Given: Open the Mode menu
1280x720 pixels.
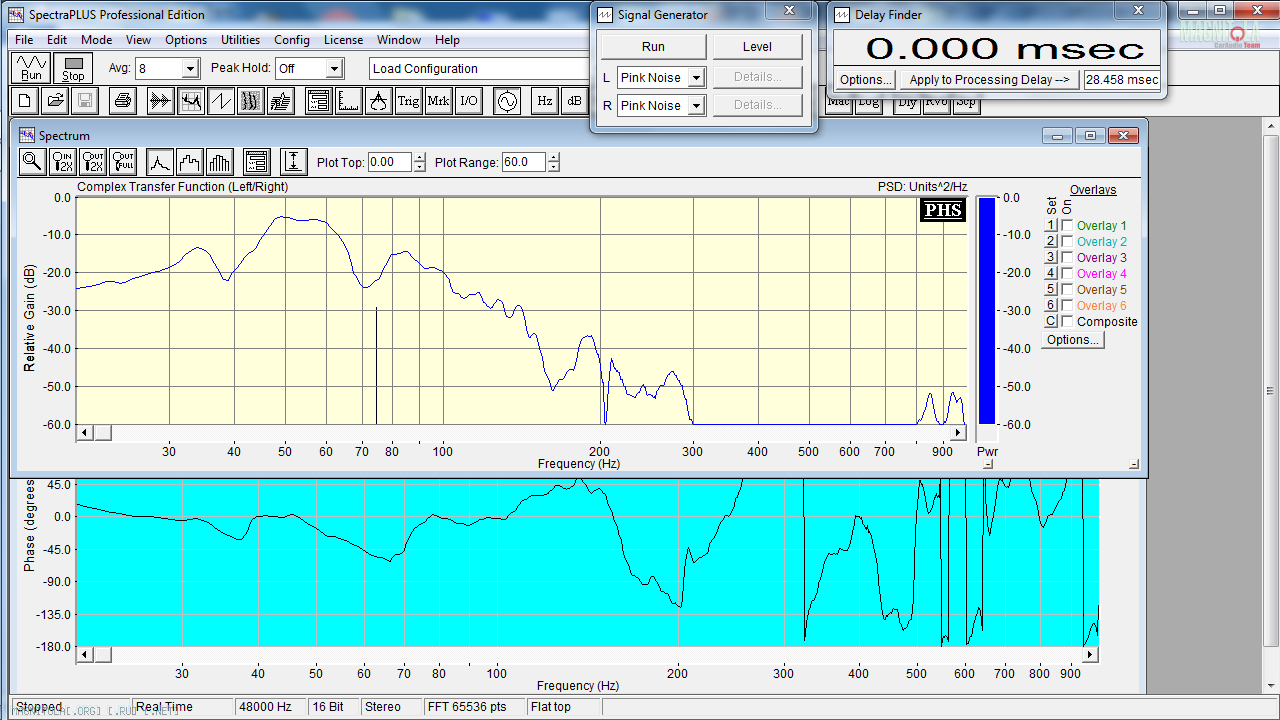Looking at the screenshot, I should (96, 40).
